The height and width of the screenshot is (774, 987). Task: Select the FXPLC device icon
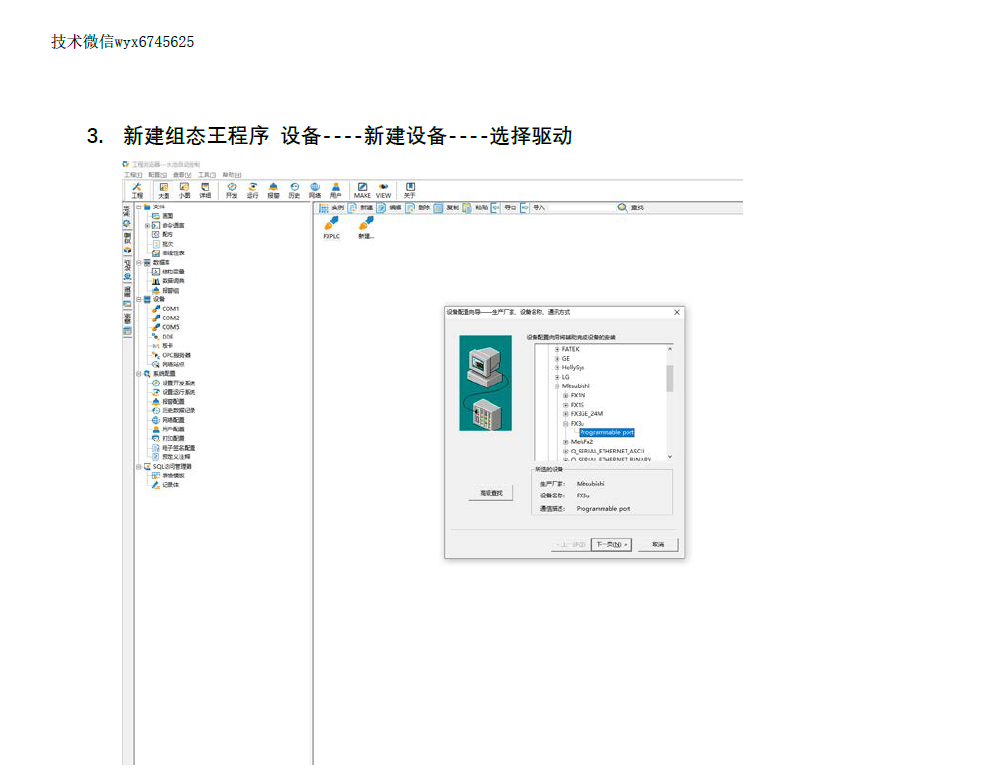pos(331,226)
